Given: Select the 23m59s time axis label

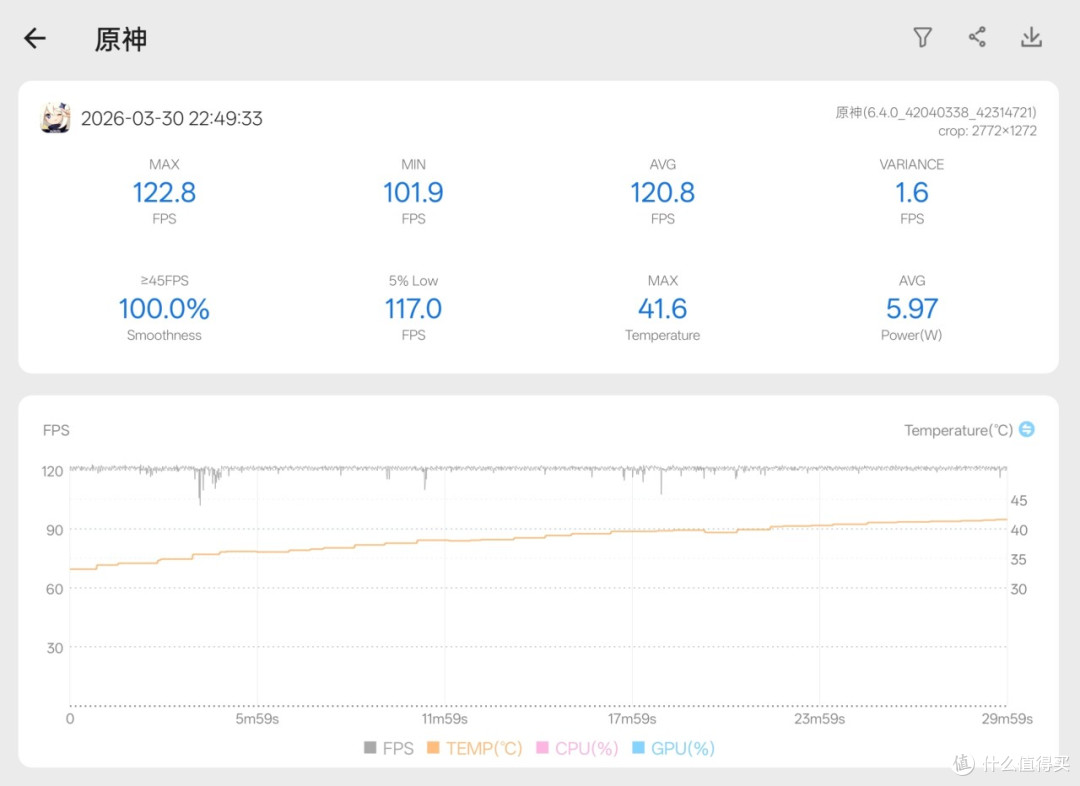Looking at the screenshot, I should click(819, 718).
